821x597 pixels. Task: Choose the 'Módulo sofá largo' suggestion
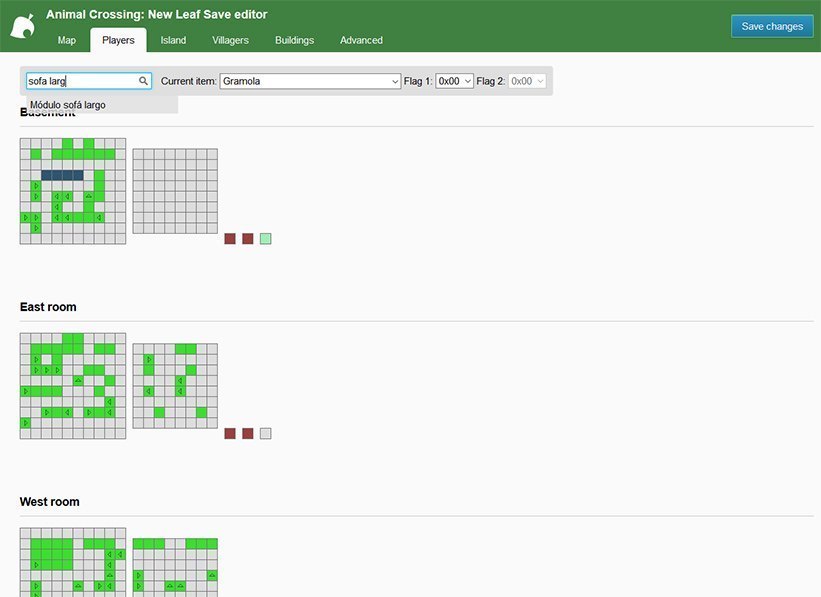(x=102, y=105)
